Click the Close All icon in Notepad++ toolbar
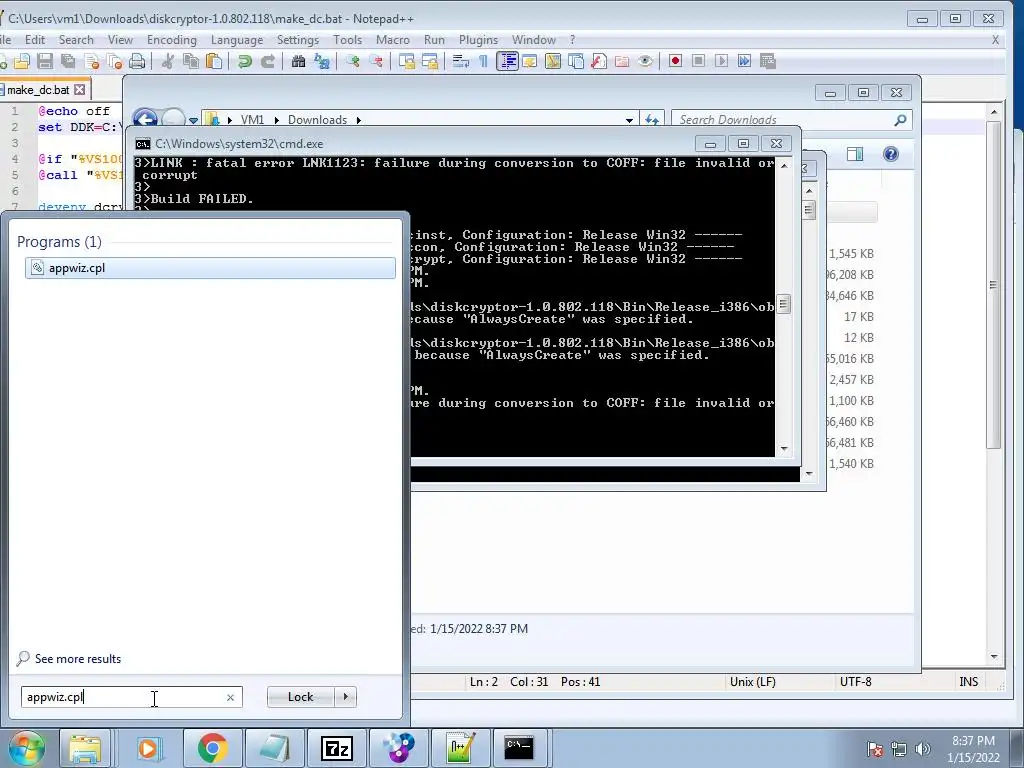The width and height of the screenshot is (1024, 768). 115,61
